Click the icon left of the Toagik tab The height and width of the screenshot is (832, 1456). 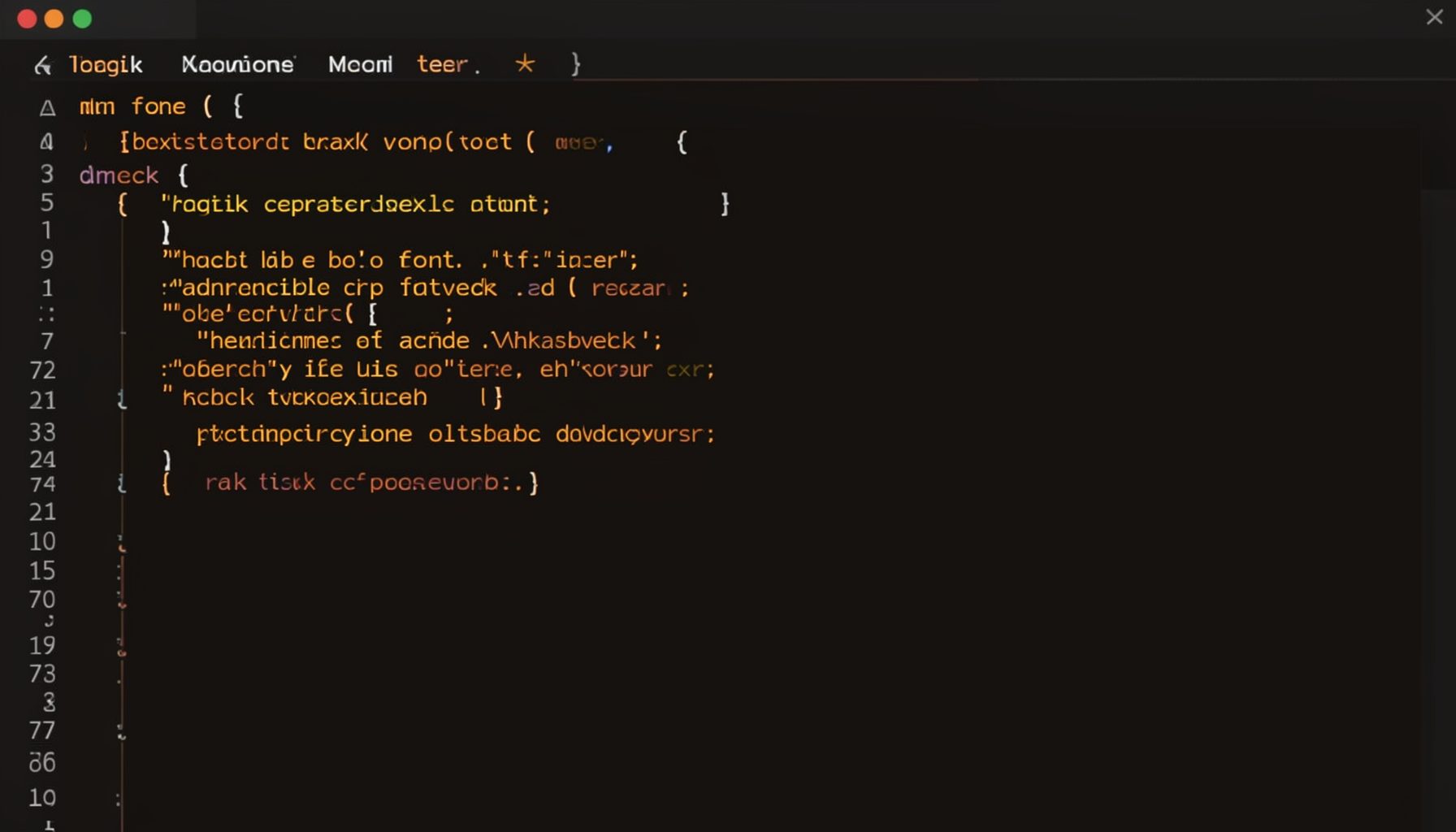pos(43,65)
